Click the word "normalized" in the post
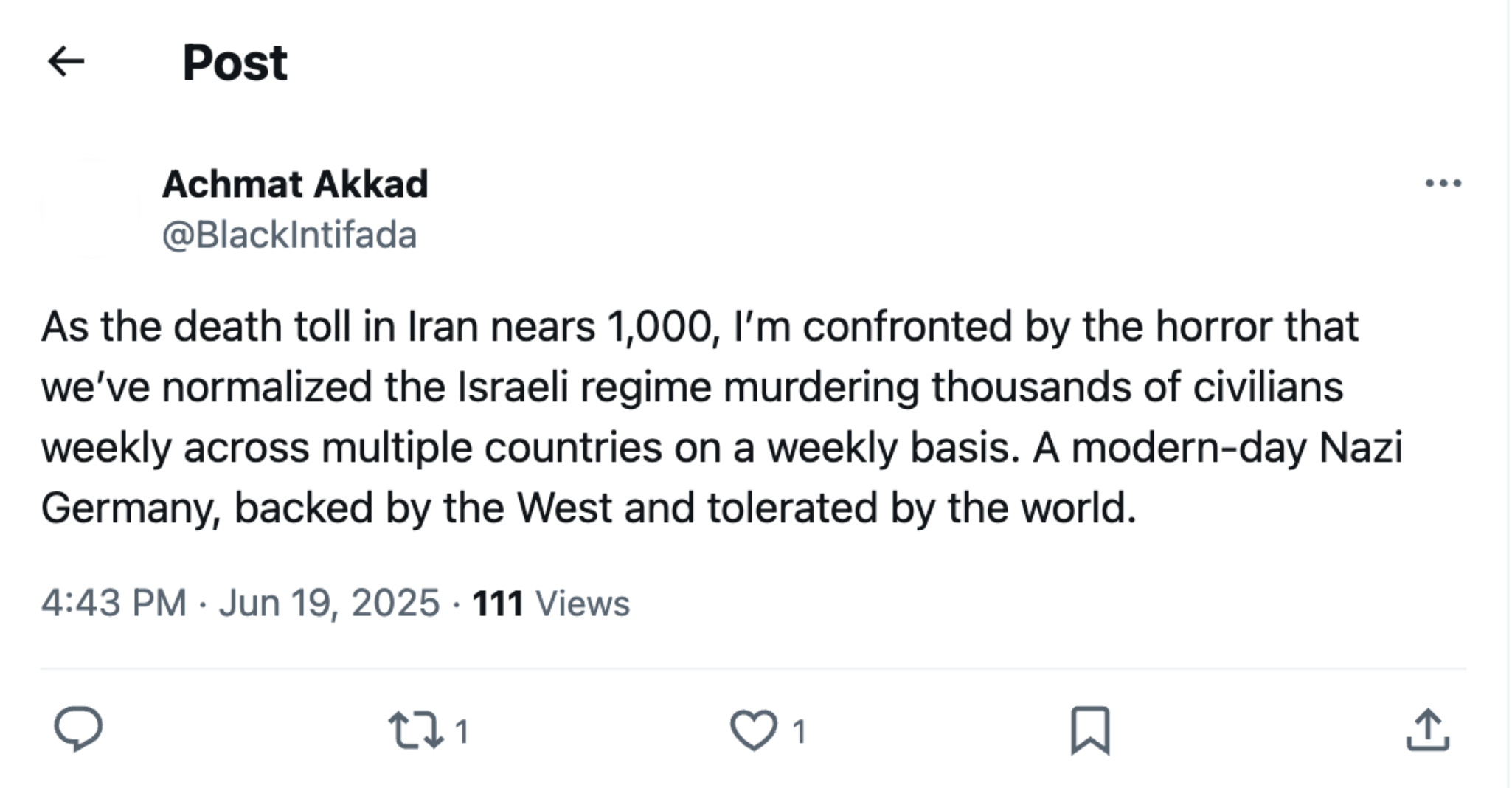Image resolution: width=1512 pixels, height=788 pixels. [266, 387]
